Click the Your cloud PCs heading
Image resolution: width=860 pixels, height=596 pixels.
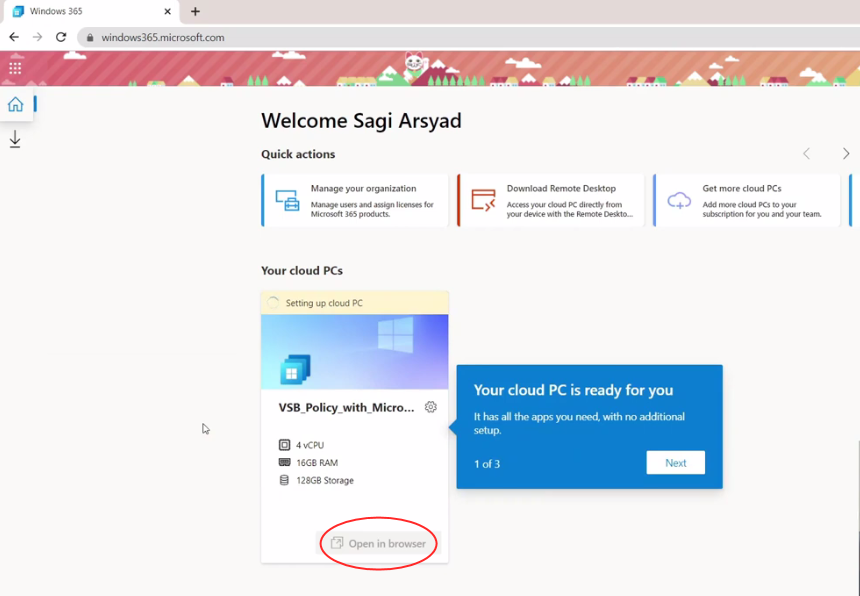tap(302, 271)
